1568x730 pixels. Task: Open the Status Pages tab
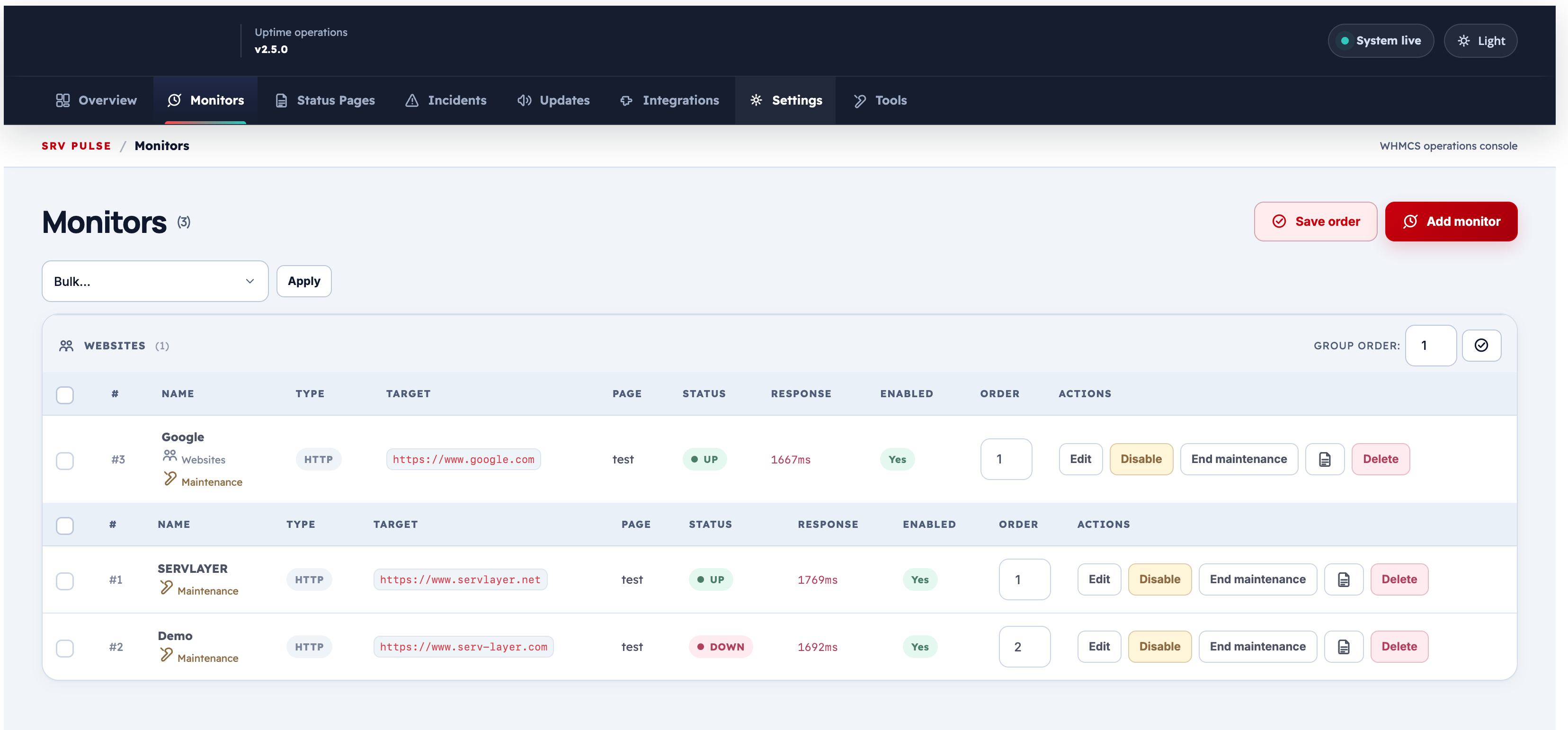[324, 100]
